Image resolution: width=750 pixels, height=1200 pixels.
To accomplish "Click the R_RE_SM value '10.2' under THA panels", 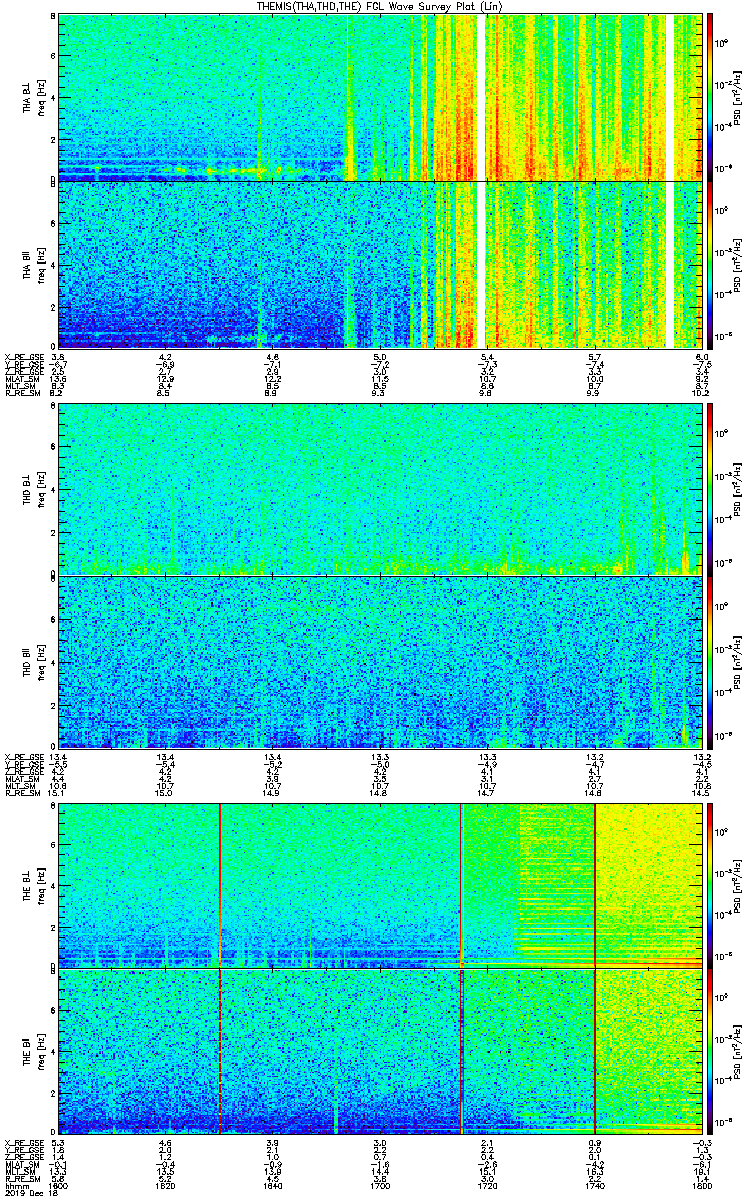I will click(701, 395).
